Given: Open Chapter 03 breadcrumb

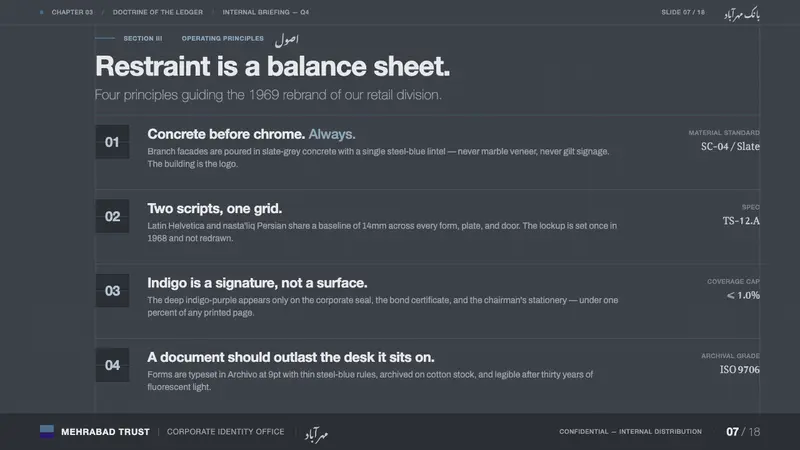Looking at the screenshot, I should [x=72, y=12].
